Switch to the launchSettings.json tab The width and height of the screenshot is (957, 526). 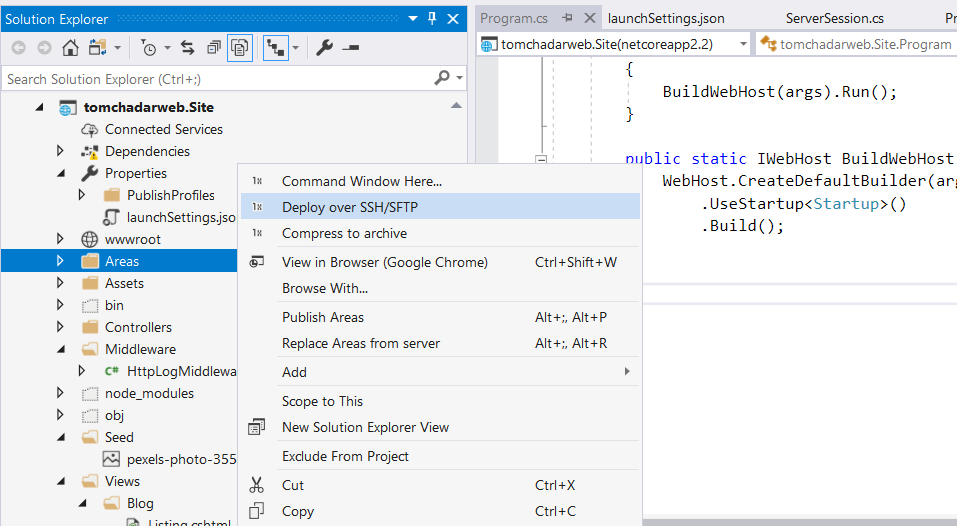[x=666, y=18]
